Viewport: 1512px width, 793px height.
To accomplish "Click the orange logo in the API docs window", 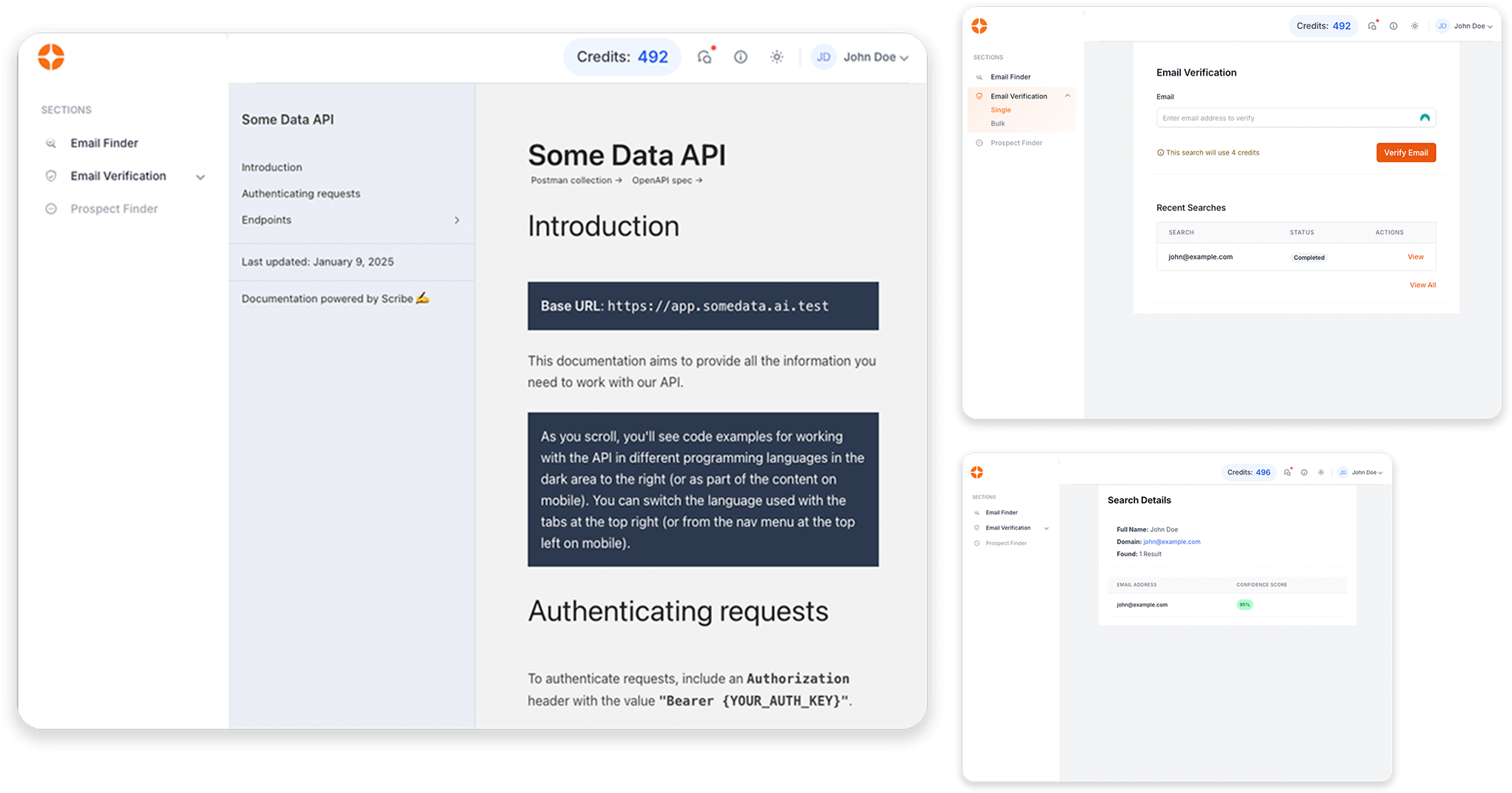I will pyautogui.click(x=51, y=57).
